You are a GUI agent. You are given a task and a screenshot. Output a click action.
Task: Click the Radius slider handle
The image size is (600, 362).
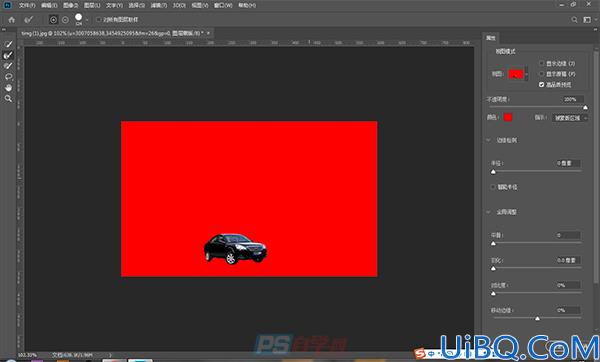493,172
